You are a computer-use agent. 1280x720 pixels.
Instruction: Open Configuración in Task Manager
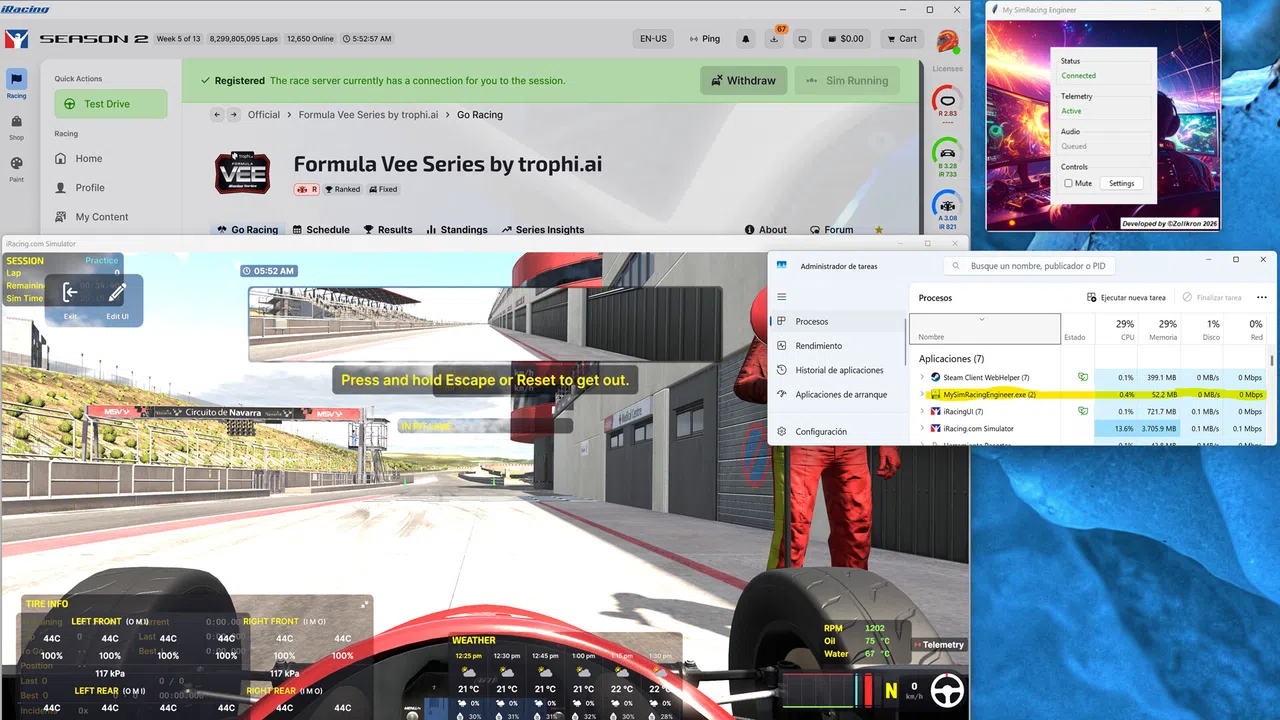(x=838, y=432)
